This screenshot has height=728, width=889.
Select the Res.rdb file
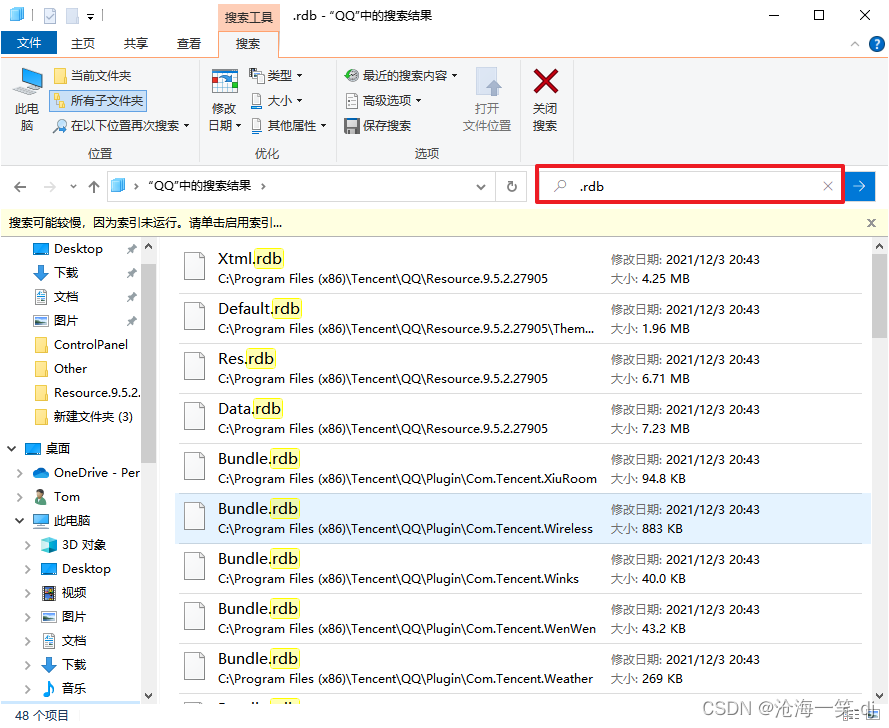(x=520, y=369)
